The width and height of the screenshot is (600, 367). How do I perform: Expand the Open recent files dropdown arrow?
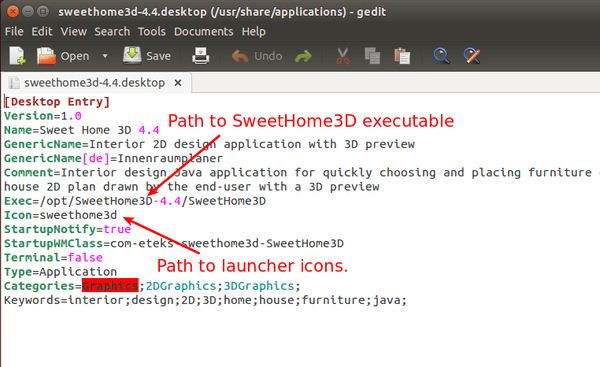[105, 56]
